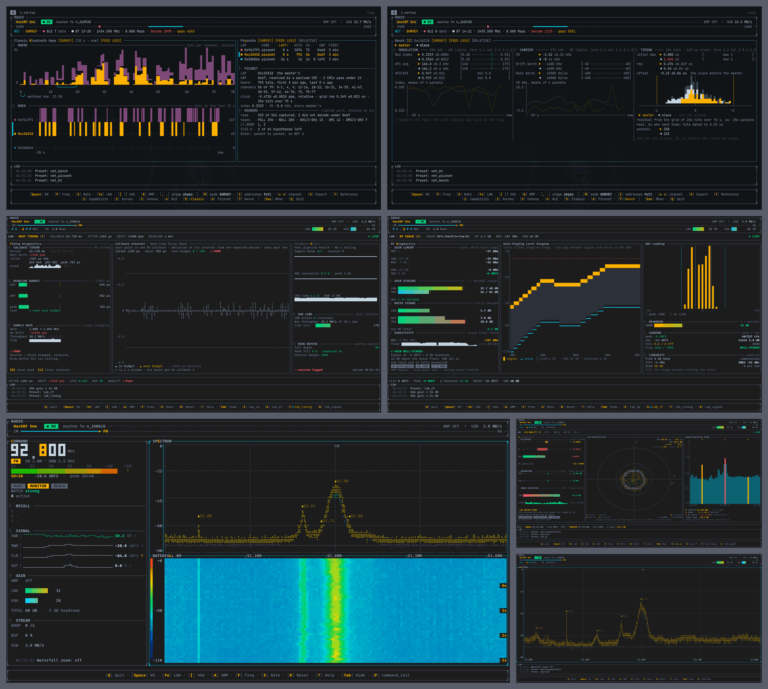Image resolution: width=768 pixels, height=689 pixels.
Task: Click the green RX badge in command rail header
Action: click(51, 426)
